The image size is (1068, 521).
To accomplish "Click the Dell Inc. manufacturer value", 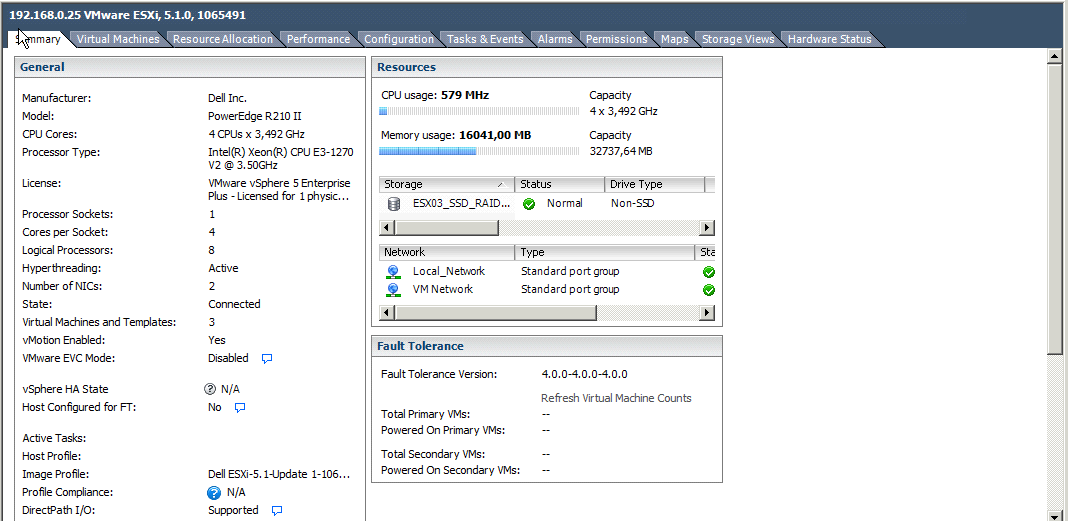I will [227, 98].
